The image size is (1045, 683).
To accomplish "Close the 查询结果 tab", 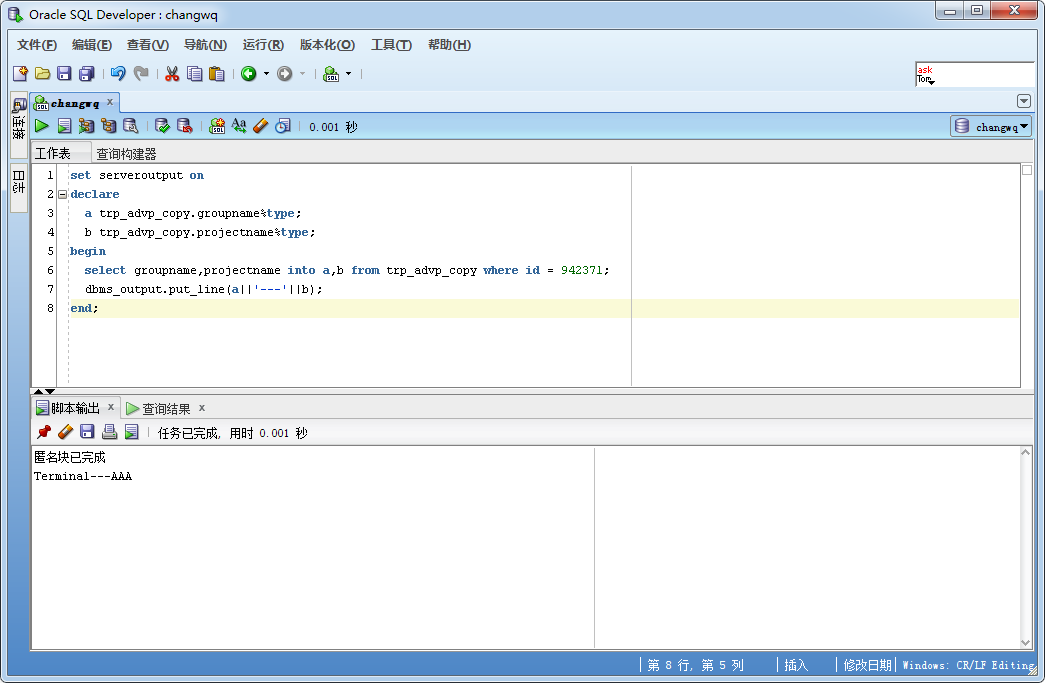I will (x=202, y=407).
